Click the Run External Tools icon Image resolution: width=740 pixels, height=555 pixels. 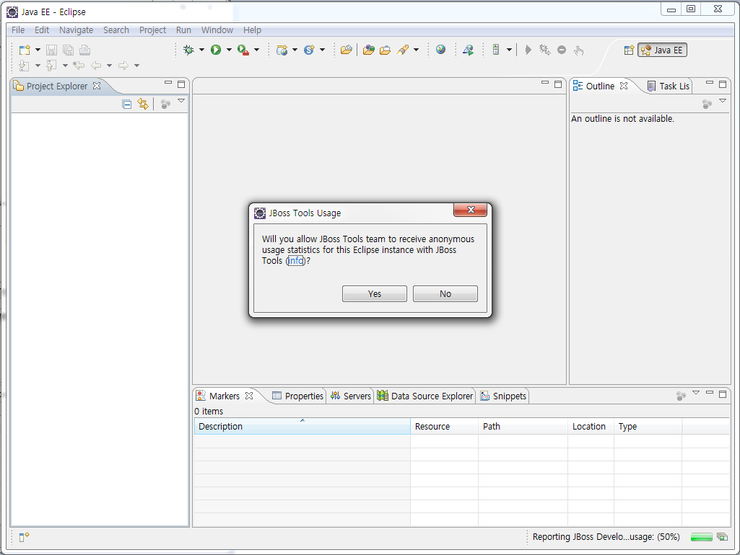[x=244, y=50]
